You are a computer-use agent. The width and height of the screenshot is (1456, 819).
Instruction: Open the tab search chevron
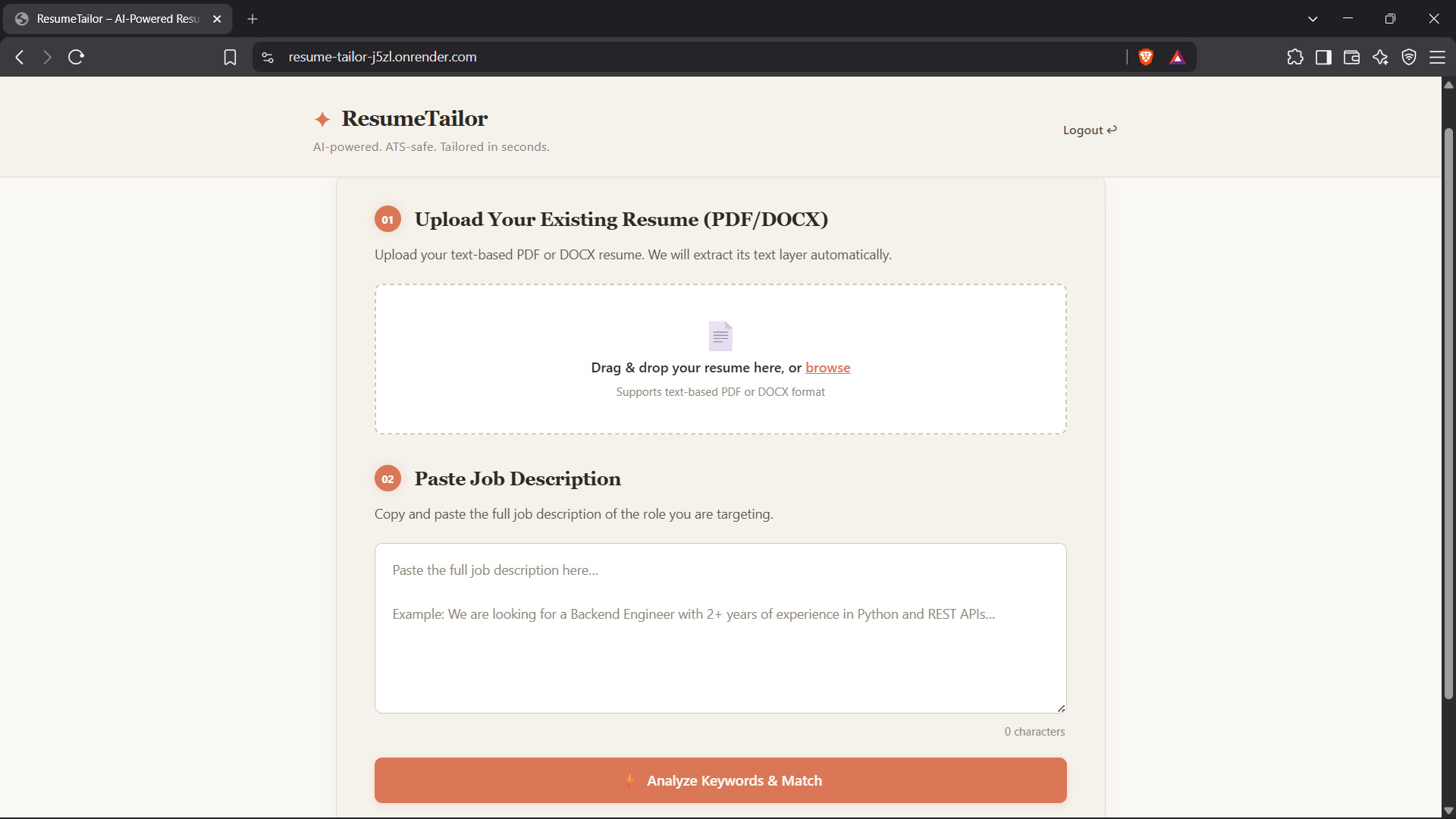coord(1313,19)
